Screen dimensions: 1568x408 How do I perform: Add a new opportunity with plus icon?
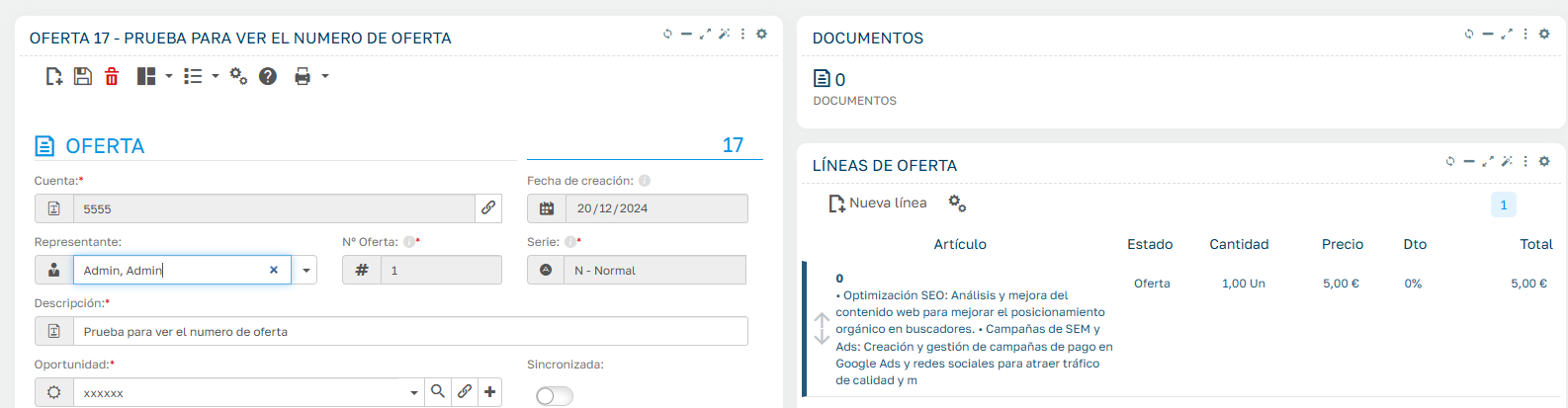tap(489, 392)
